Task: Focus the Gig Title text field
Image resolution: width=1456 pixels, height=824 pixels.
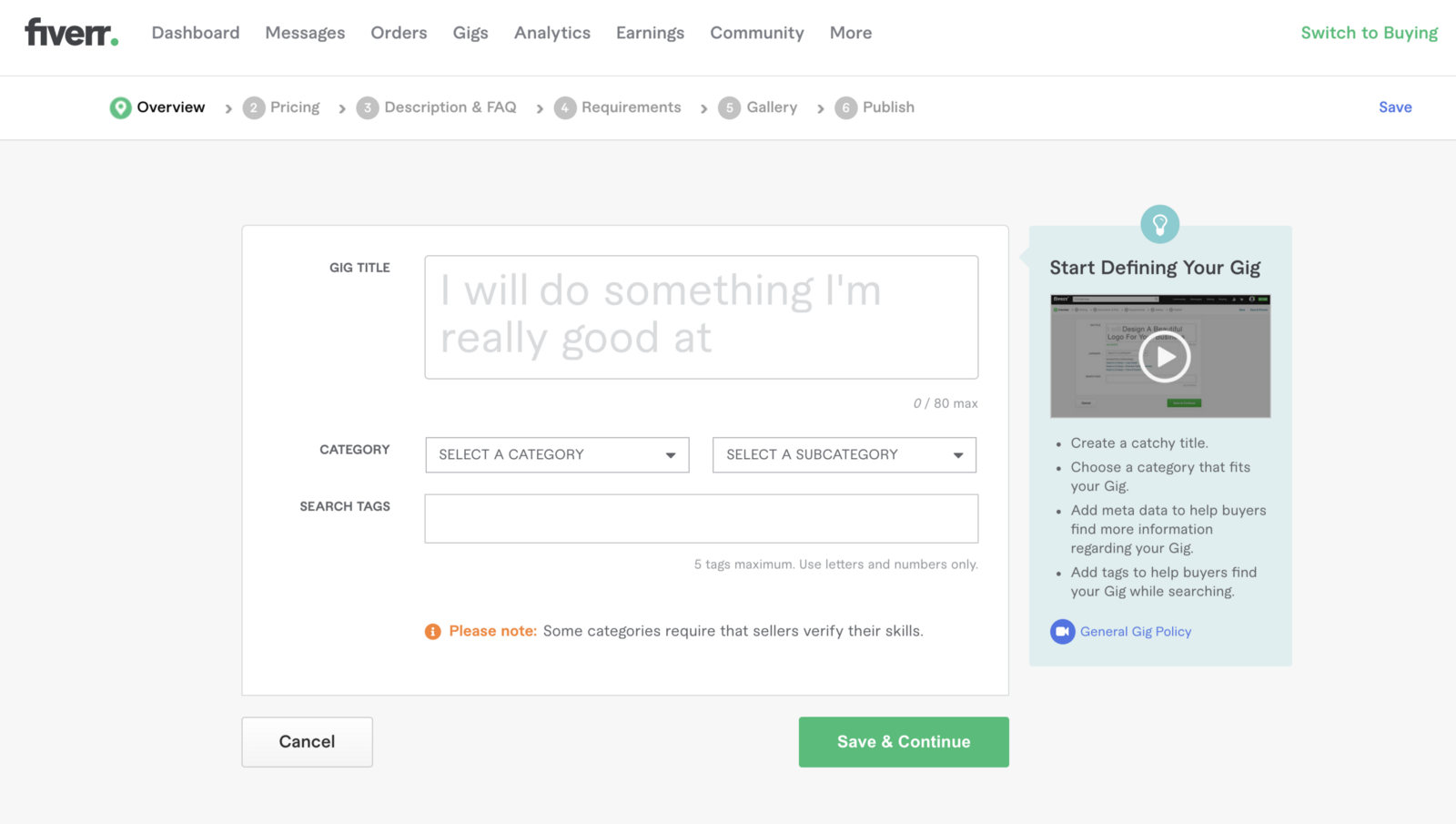Action: tap(701, 317)
